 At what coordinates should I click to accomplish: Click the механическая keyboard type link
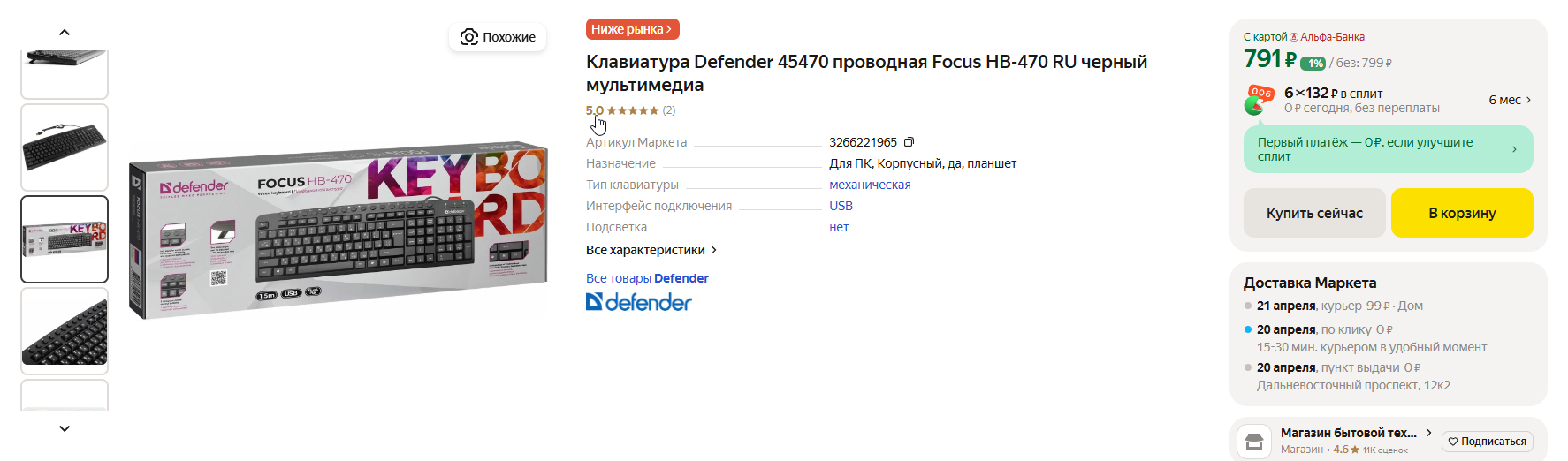click(870, 185)
